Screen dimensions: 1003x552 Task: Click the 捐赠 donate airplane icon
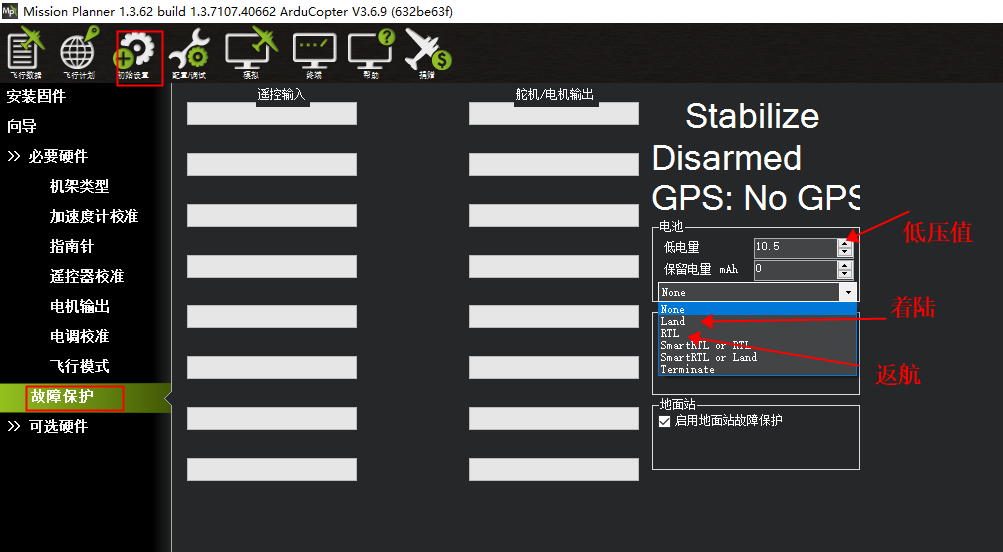coord(427,54)
